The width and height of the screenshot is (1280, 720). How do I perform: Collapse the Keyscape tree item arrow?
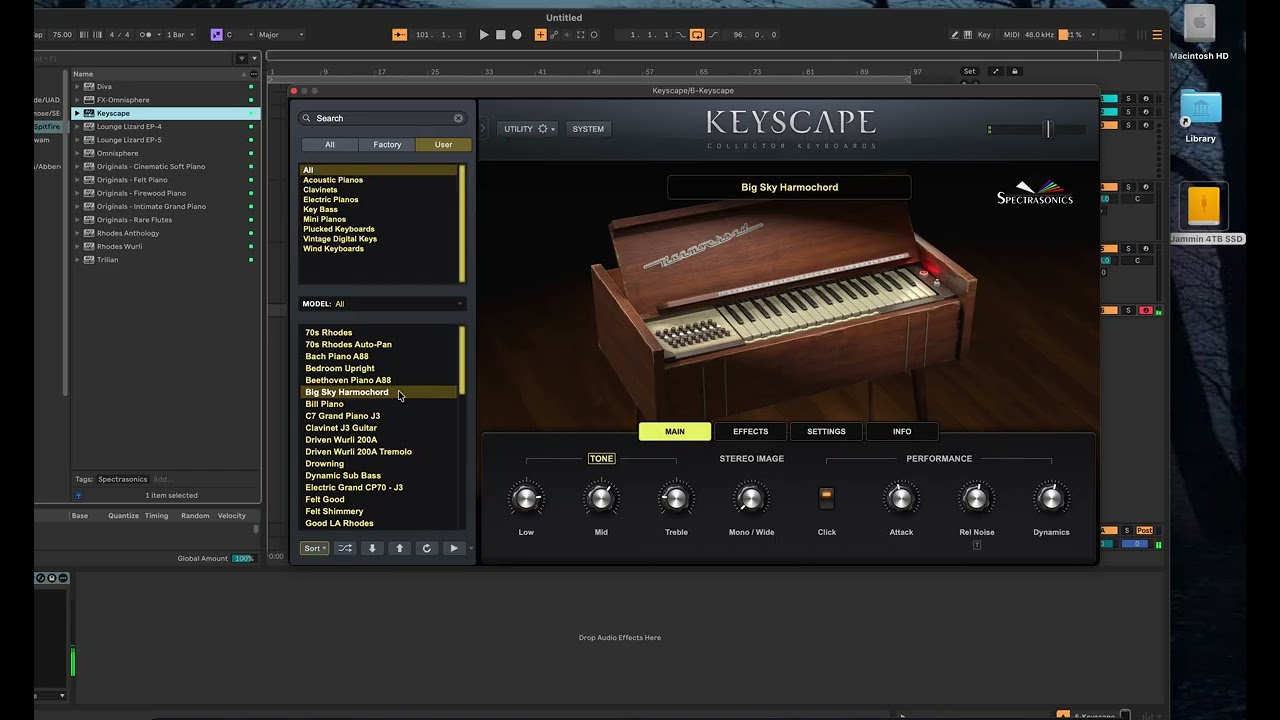pyautogui.click(x=78, y=113)
